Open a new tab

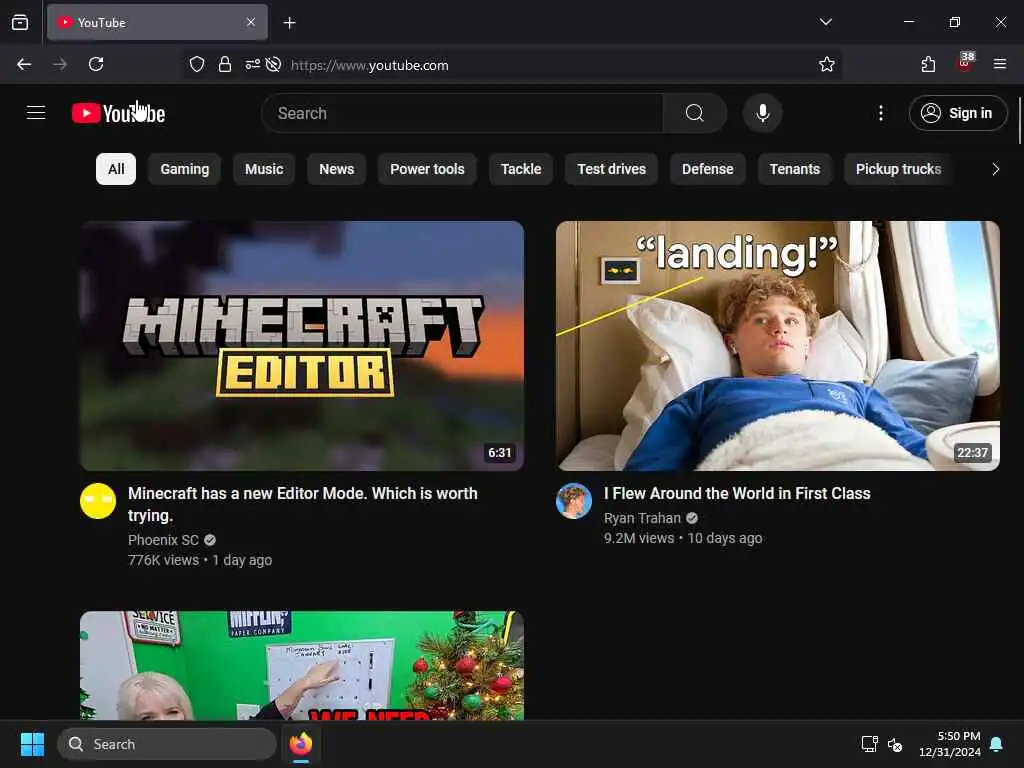click(x=289, y=23)
